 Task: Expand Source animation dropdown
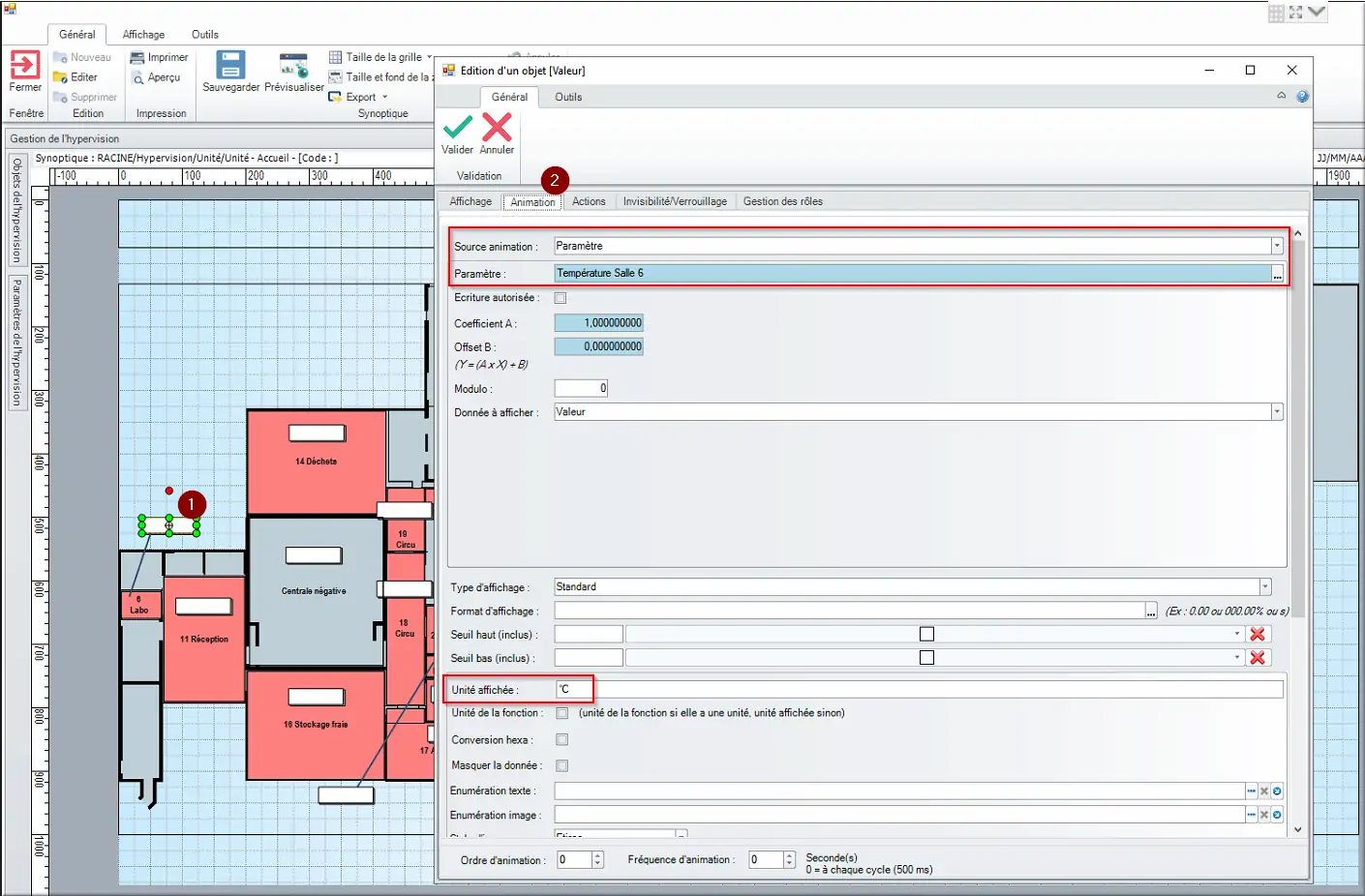coord(1277,247)
